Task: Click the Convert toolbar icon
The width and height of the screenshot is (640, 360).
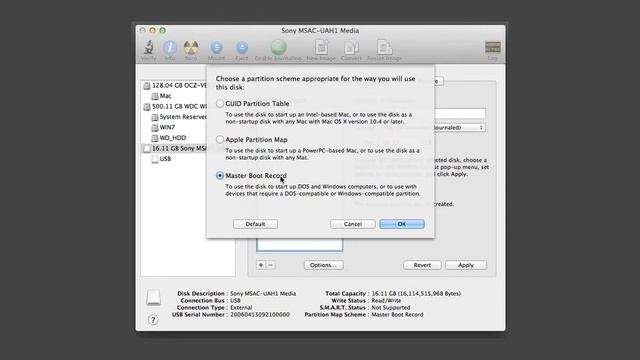Action: [x=351, y=50]
